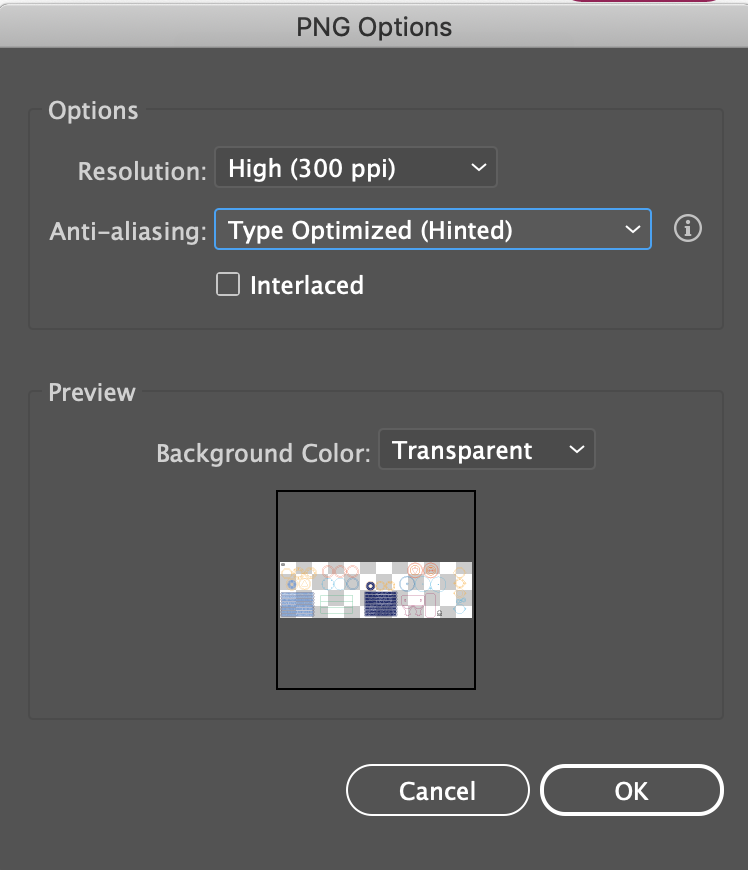Click the chevron arrow in Resolution field

[478, 168]
